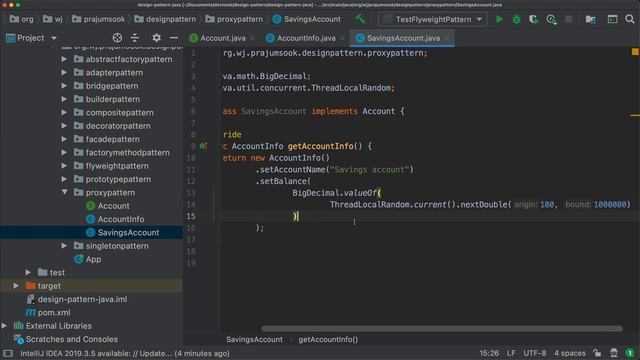Close the Account.java tab
The image size is (640, 360).
pos(253,38)
